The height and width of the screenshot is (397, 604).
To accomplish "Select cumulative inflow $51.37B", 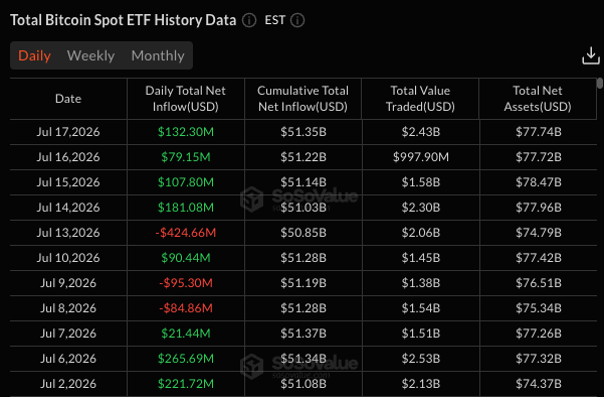I will 303,333.
